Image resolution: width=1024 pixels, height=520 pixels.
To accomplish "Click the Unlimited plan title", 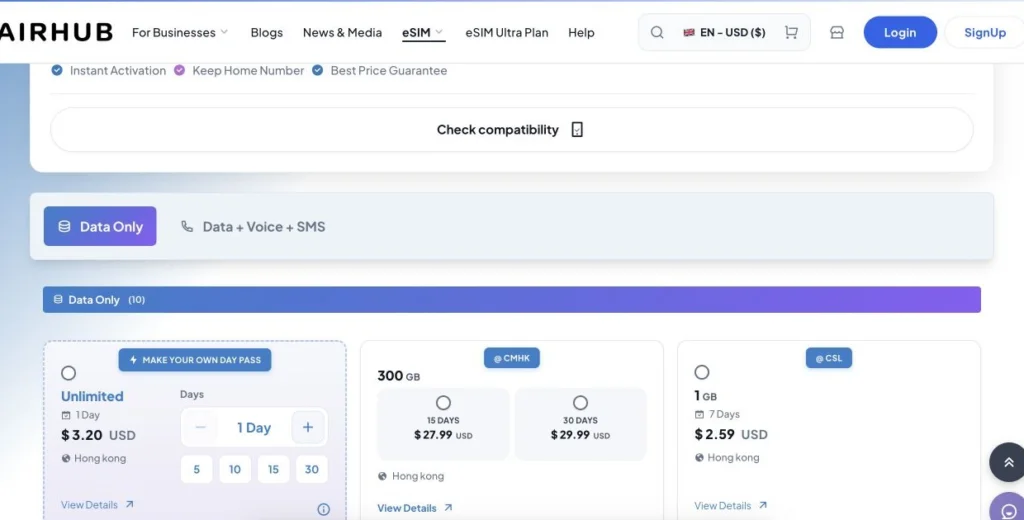I will click(92, 396).
